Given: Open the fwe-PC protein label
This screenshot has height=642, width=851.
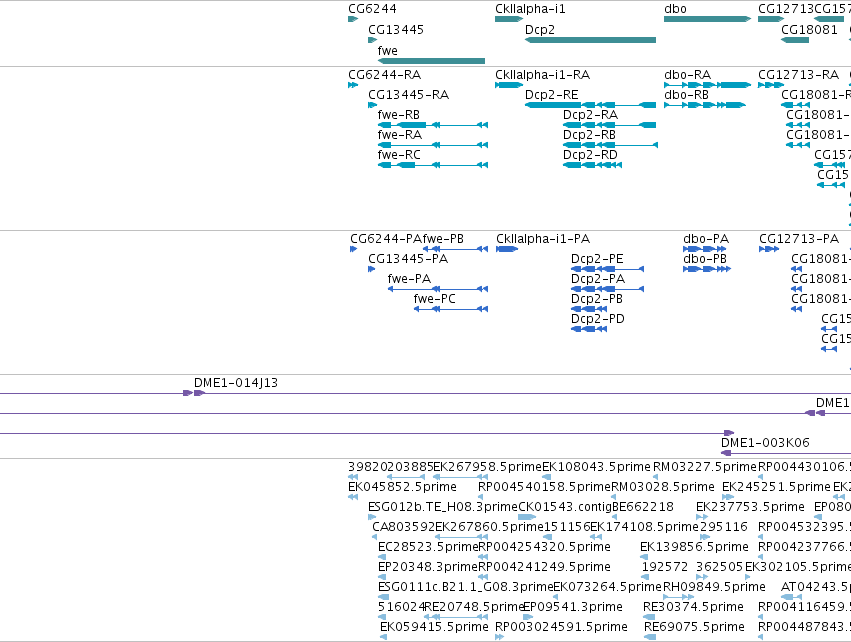Looking at the screenshot, I should coord(435,300).
